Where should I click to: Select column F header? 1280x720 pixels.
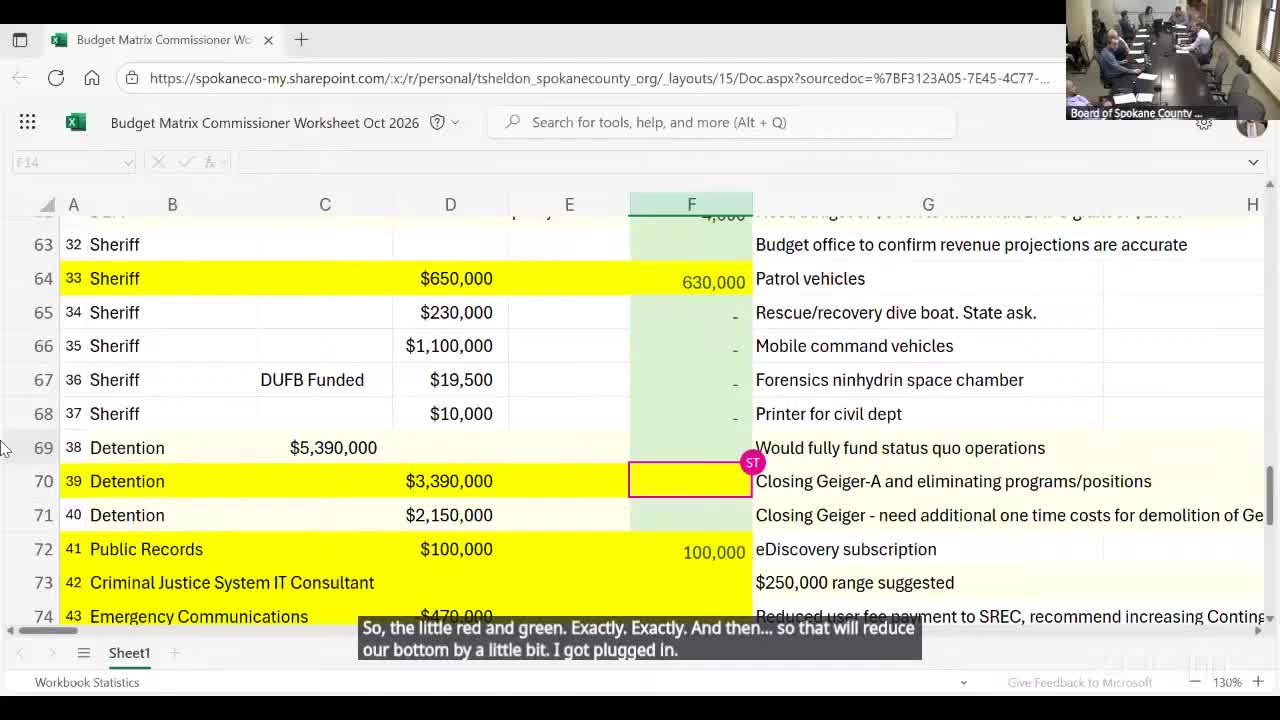coord(691,204)
